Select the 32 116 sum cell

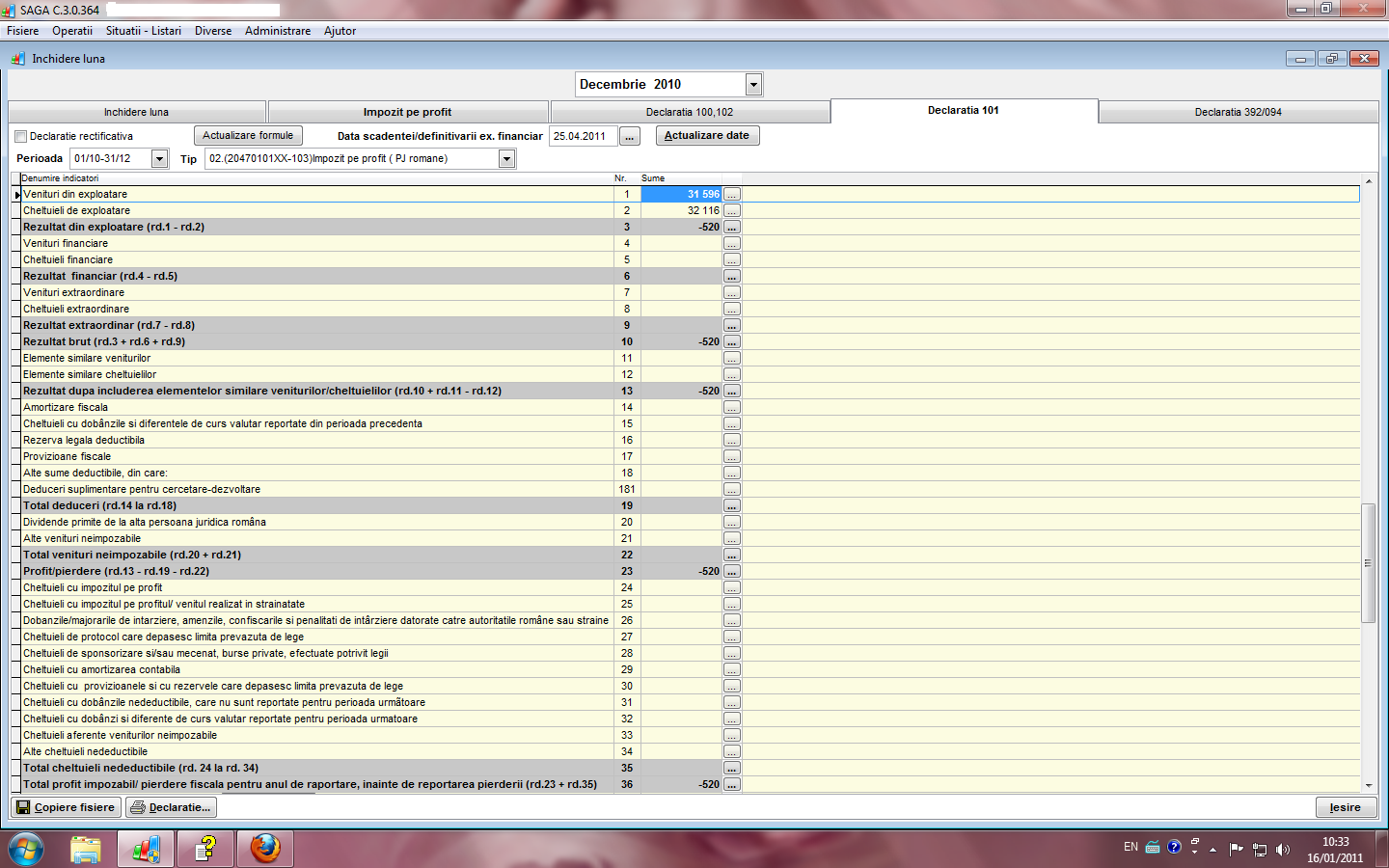(681, 210)
